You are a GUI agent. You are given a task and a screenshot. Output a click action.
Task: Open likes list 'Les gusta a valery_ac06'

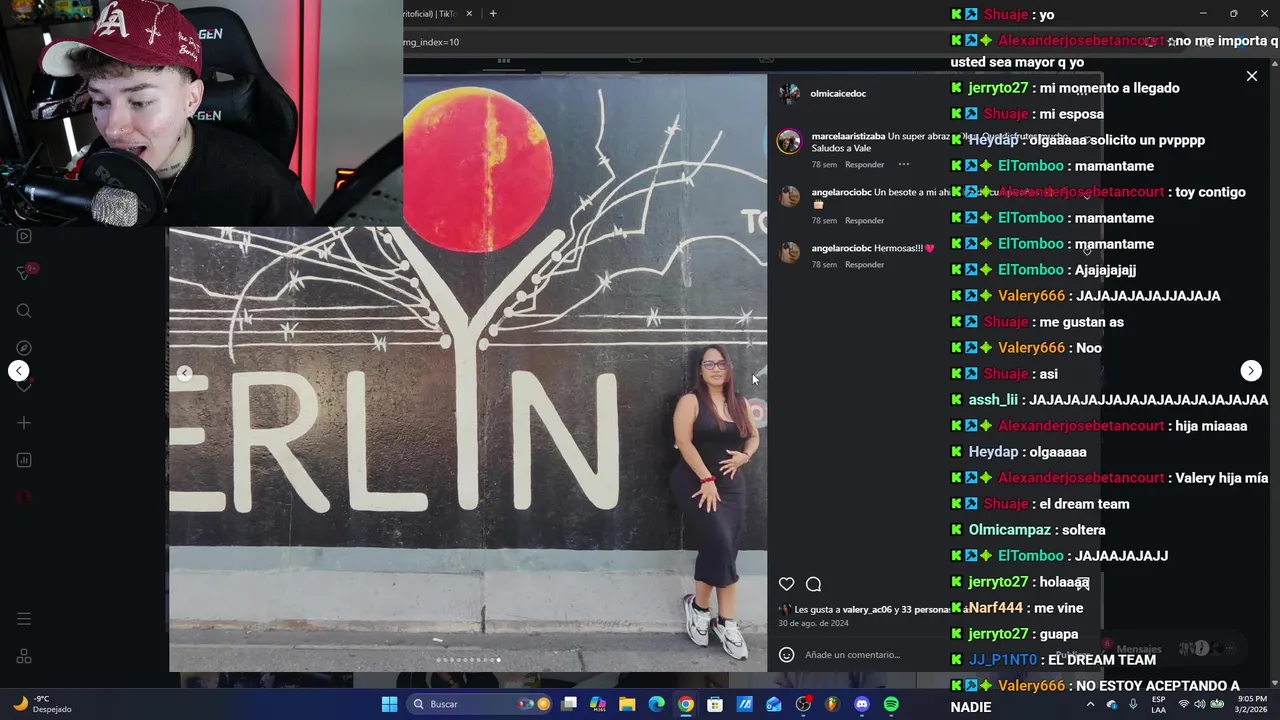point(871,609)
